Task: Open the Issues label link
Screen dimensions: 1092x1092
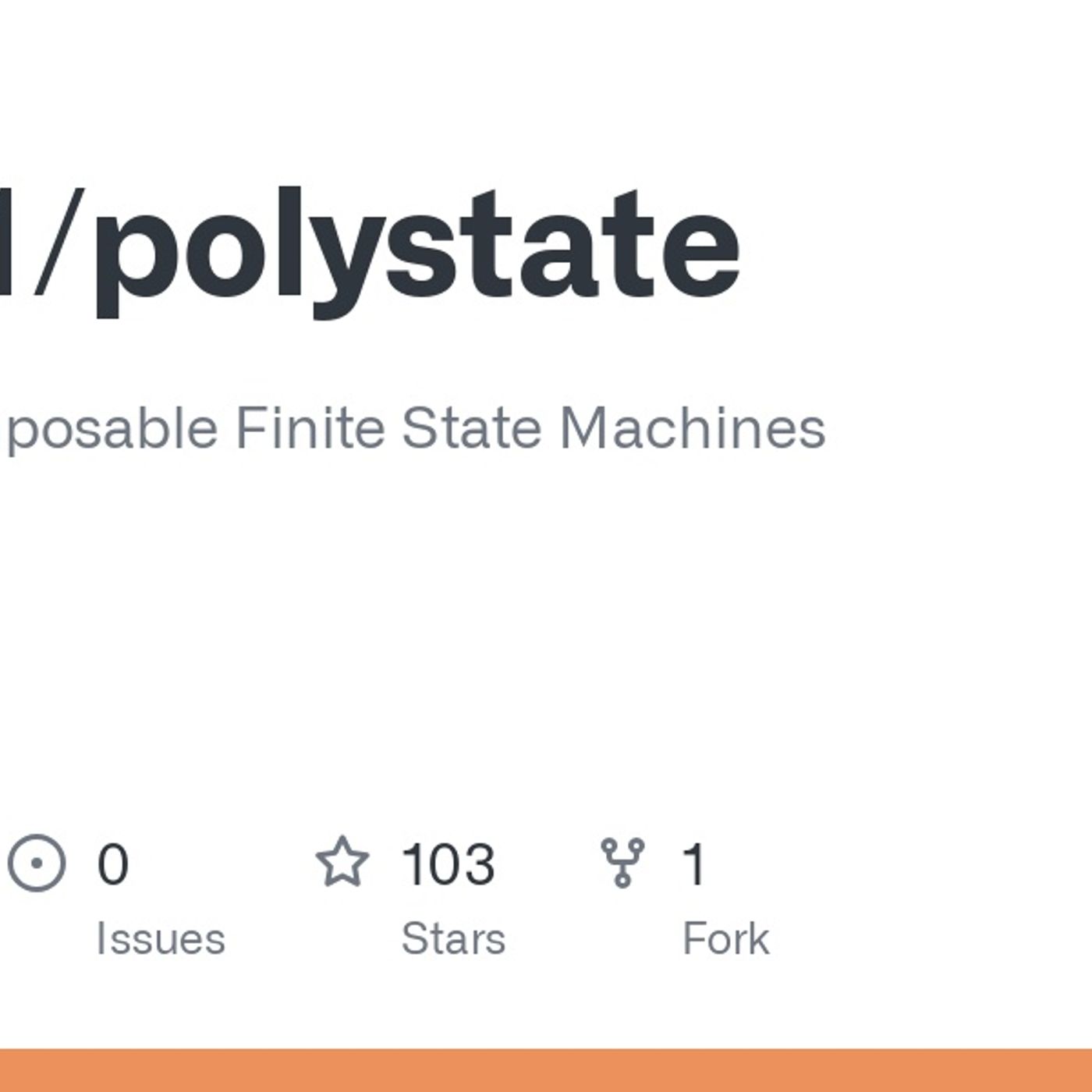Action: [x=160, y=938]
